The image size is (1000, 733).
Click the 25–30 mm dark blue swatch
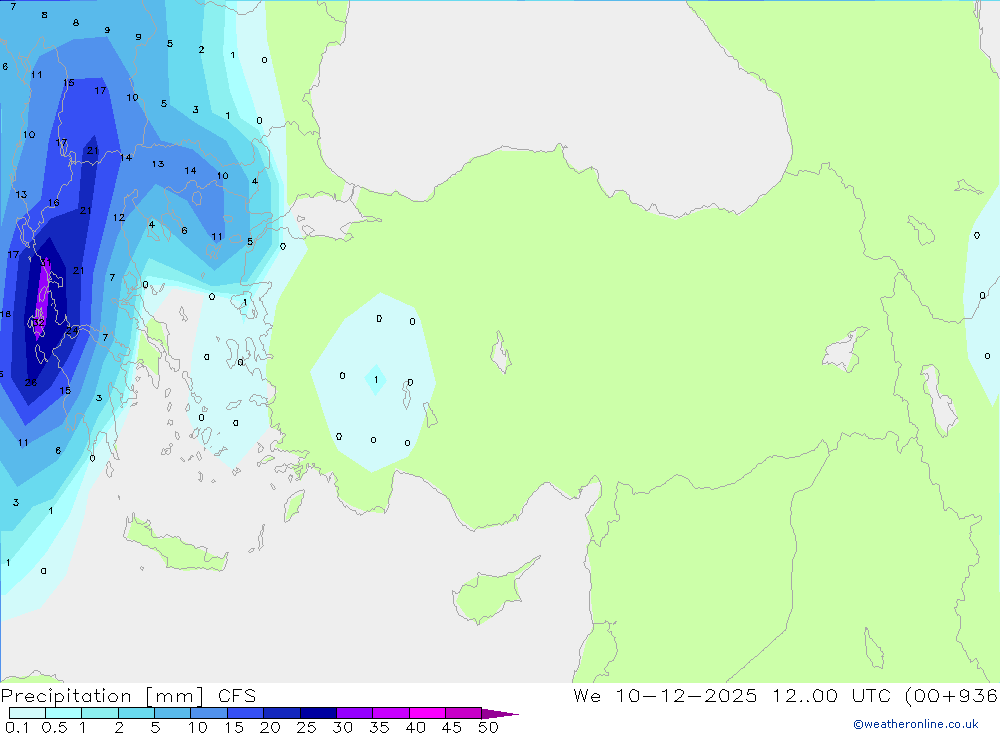point(318,713)
